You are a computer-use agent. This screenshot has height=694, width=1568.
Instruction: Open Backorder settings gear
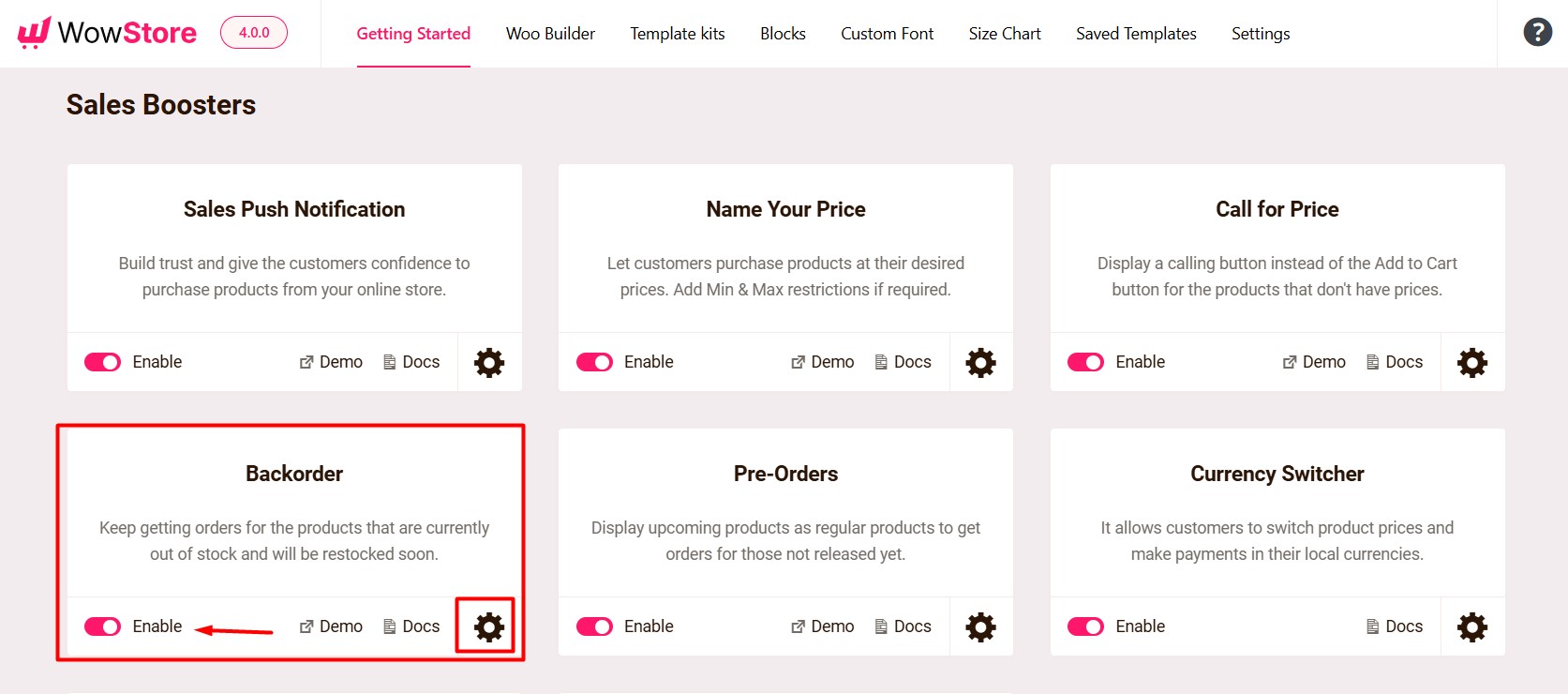[x=485, y=626]
